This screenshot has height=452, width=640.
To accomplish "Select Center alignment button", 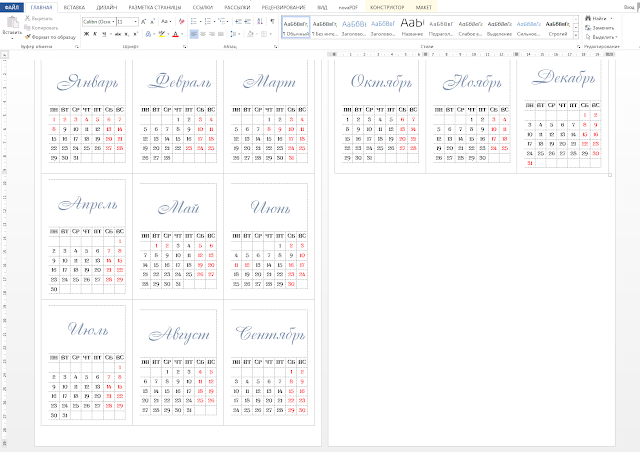I will 203,34.
